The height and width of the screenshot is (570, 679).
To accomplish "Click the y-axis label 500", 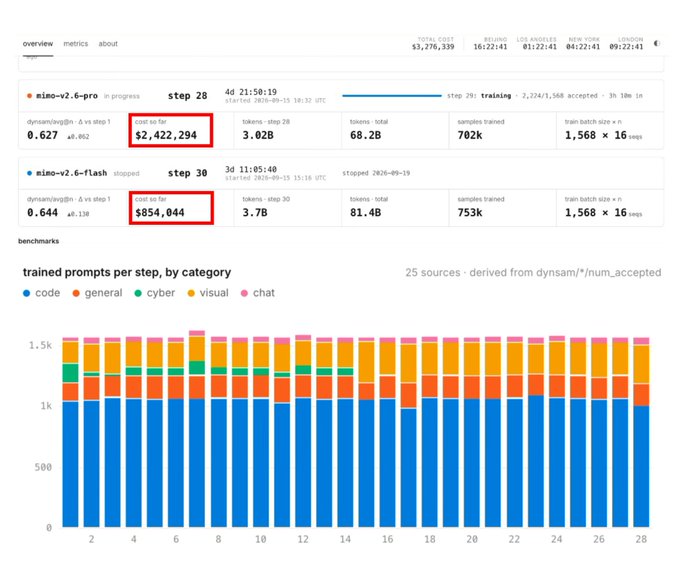I will click(43, 467).
